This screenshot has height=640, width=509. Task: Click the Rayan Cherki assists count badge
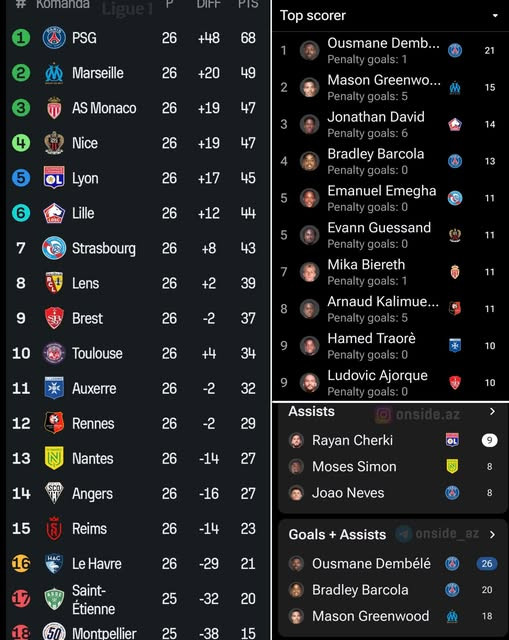click(489, 440)
